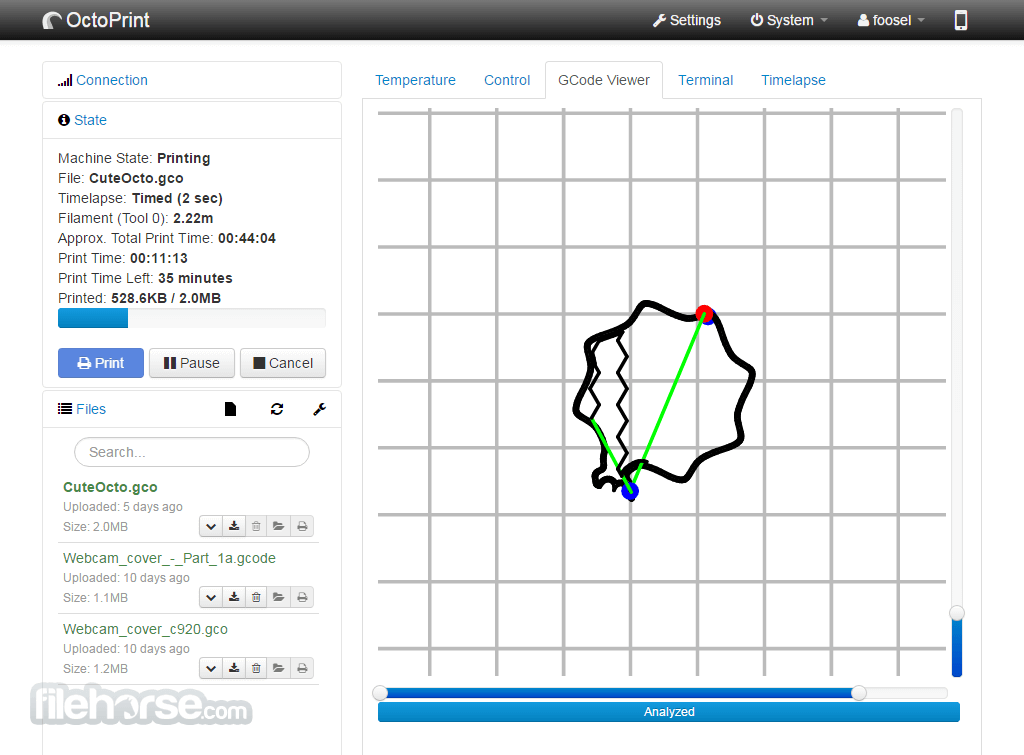Click the 'Filament (Tool 0): 2.22m' text
Image resolution: width=1024 pixels, height=755 pixels.
click(135, 218)
